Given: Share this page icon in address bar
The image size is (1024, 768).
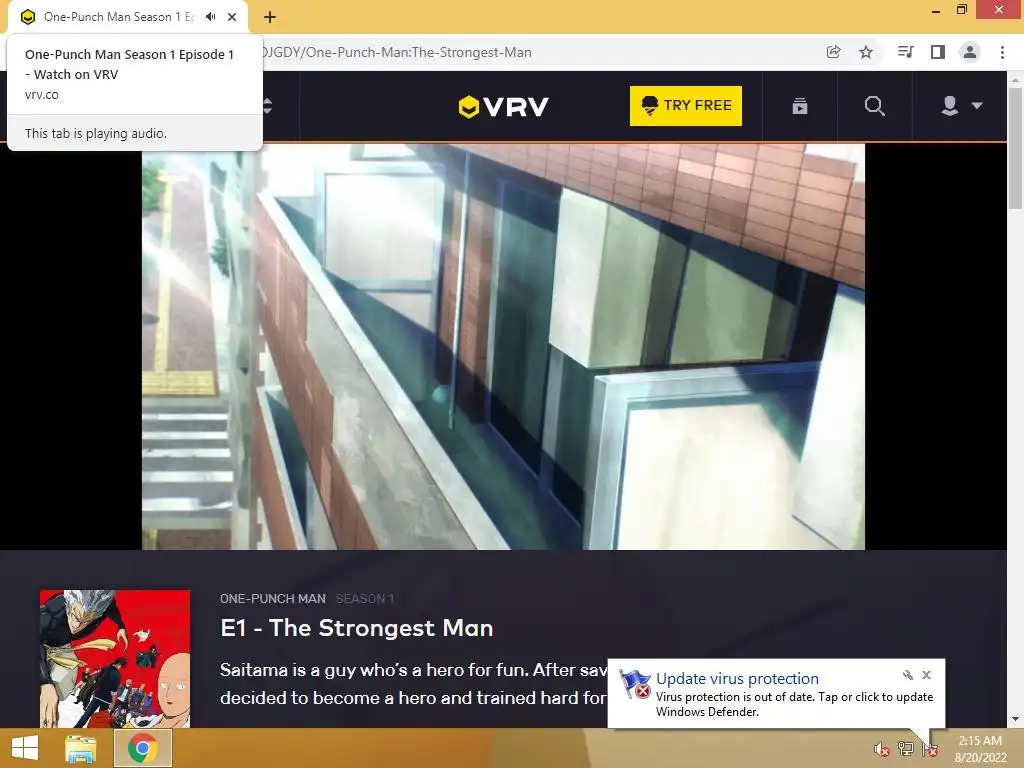Looking at the screenshot, I should pos(833,52).
